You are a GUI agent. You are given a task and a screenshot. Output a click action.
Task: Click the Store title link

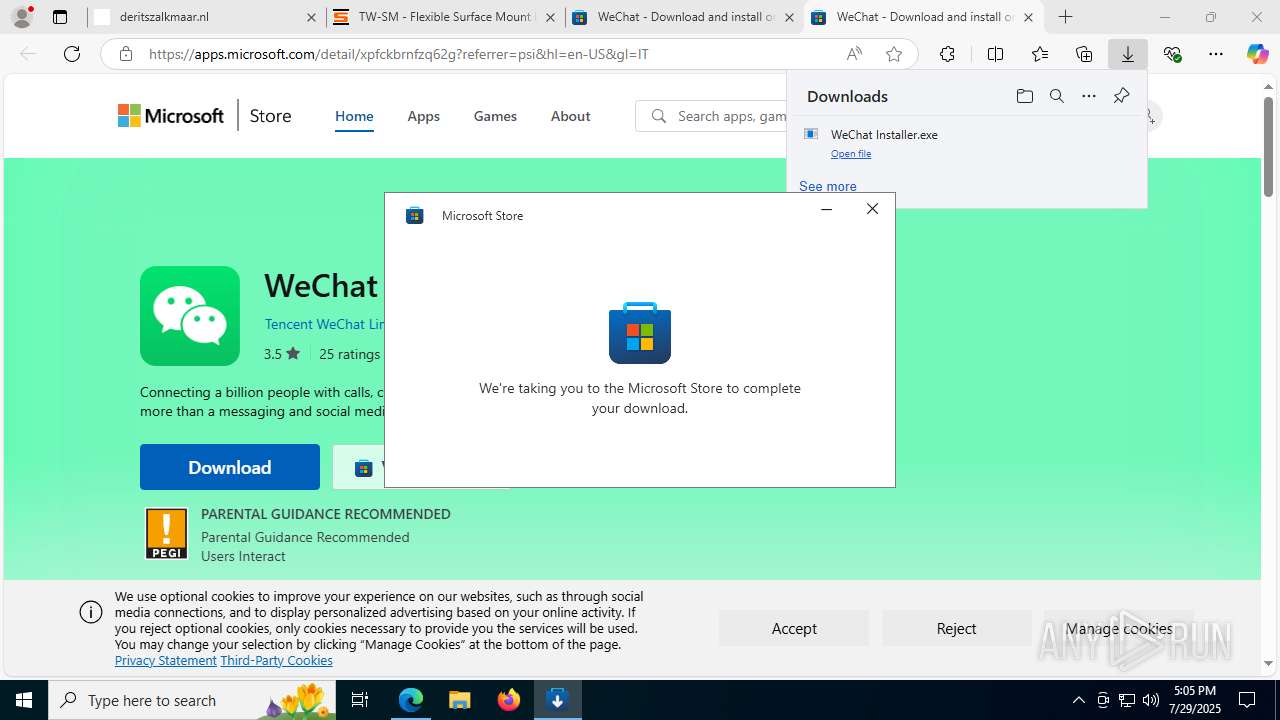(x=270, y=116)
